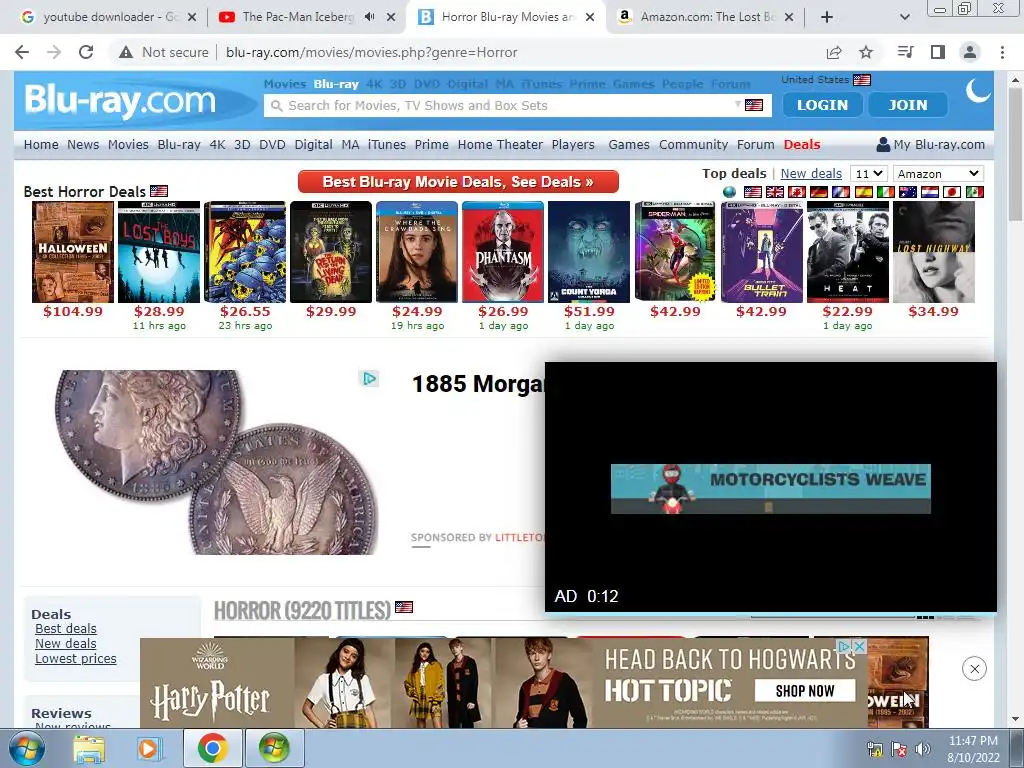Screen dimensions: 1024x768
Task: Close the bottom banner with circled X
Action: point(974,669)
